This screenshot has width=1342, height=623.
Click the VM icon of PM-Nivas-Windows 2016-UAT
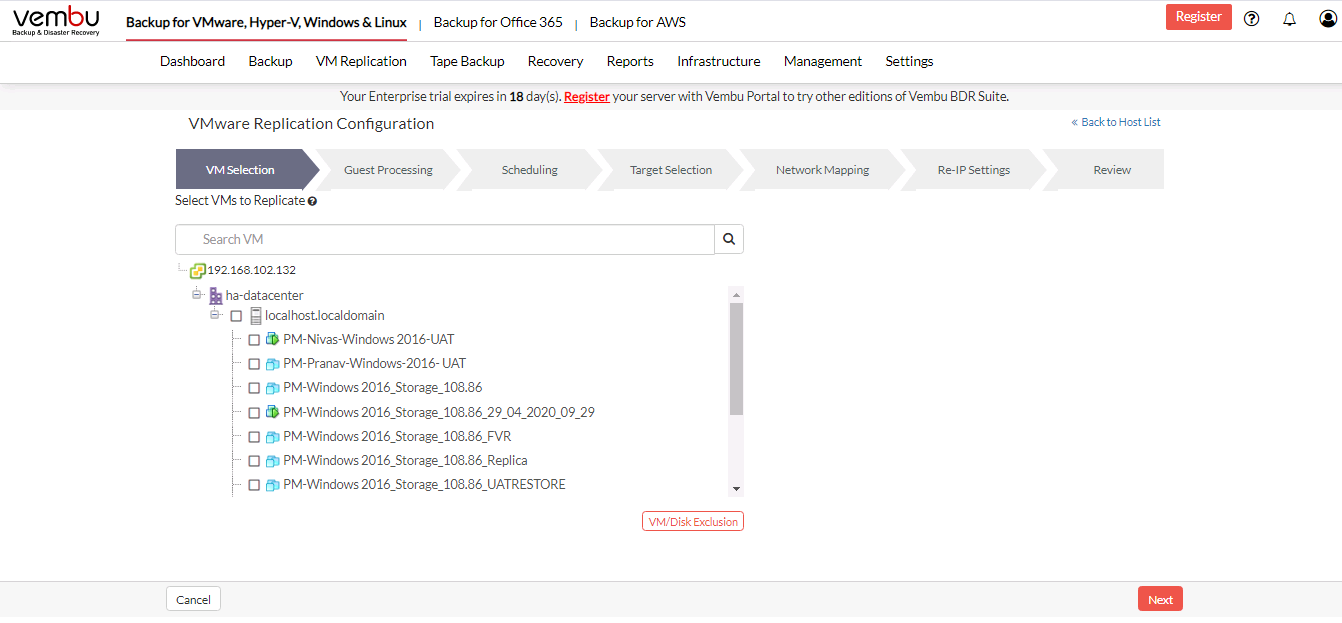(x=272, y=340)
